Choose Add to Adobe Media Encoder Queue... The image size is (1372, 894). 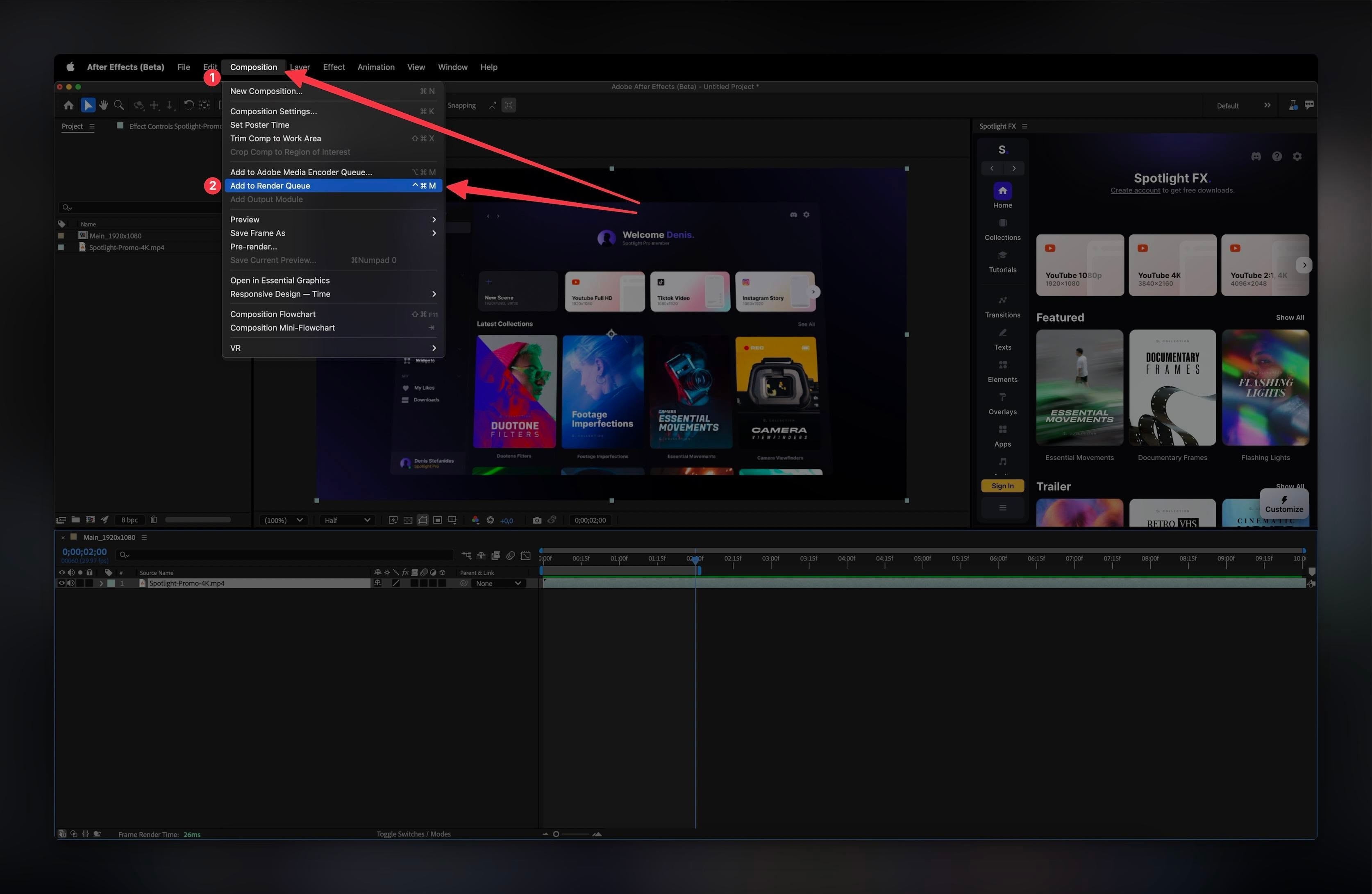pyautogui.click(x=333, y=172)
